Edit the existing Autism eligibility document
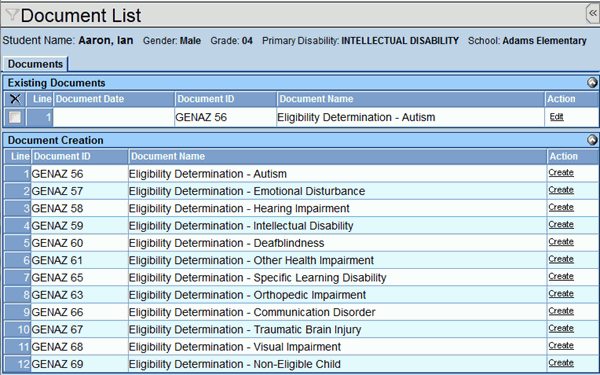The height and width of the screenshot is (375, 600). tap(556, 117)
